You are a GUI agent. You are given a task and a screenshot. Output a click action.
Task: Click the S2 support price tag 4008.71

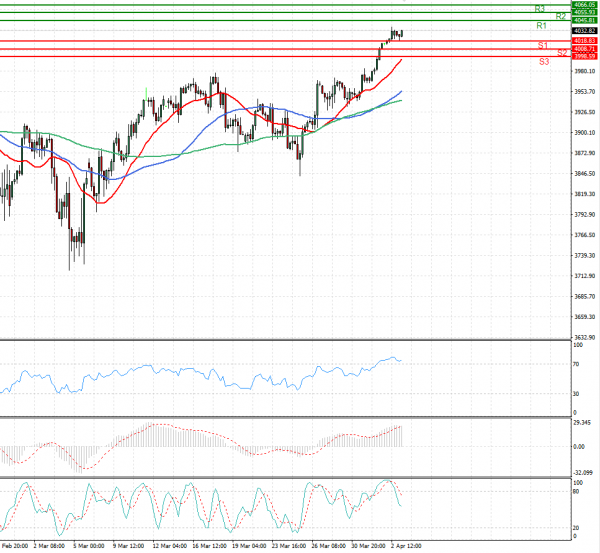point(584,49)
